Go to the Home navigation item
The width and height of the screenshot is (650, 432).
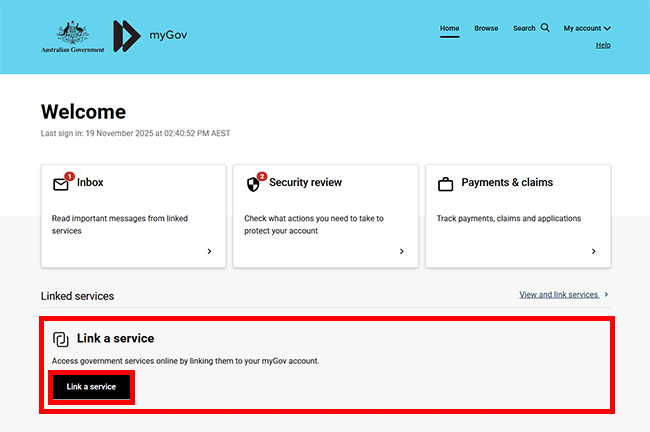(450, 28)
